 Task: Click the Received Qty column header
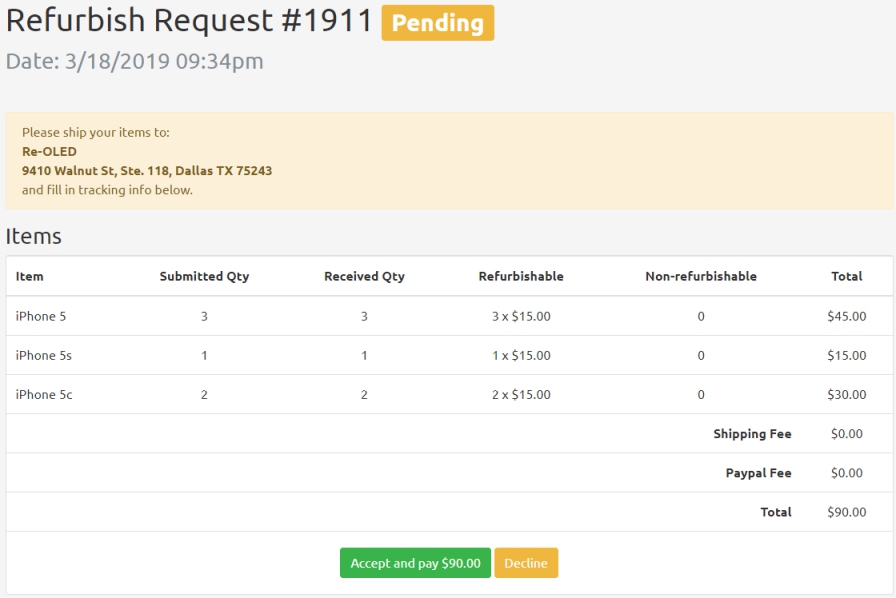click(364, 276)
